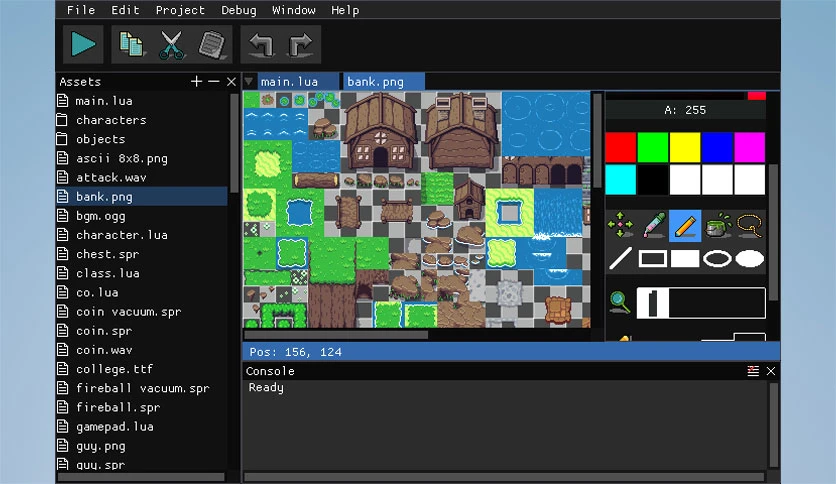The width and height of the screenshot is (836, 484).
Task: Switch to the bank.png tab
Action: tap(384, 82)
